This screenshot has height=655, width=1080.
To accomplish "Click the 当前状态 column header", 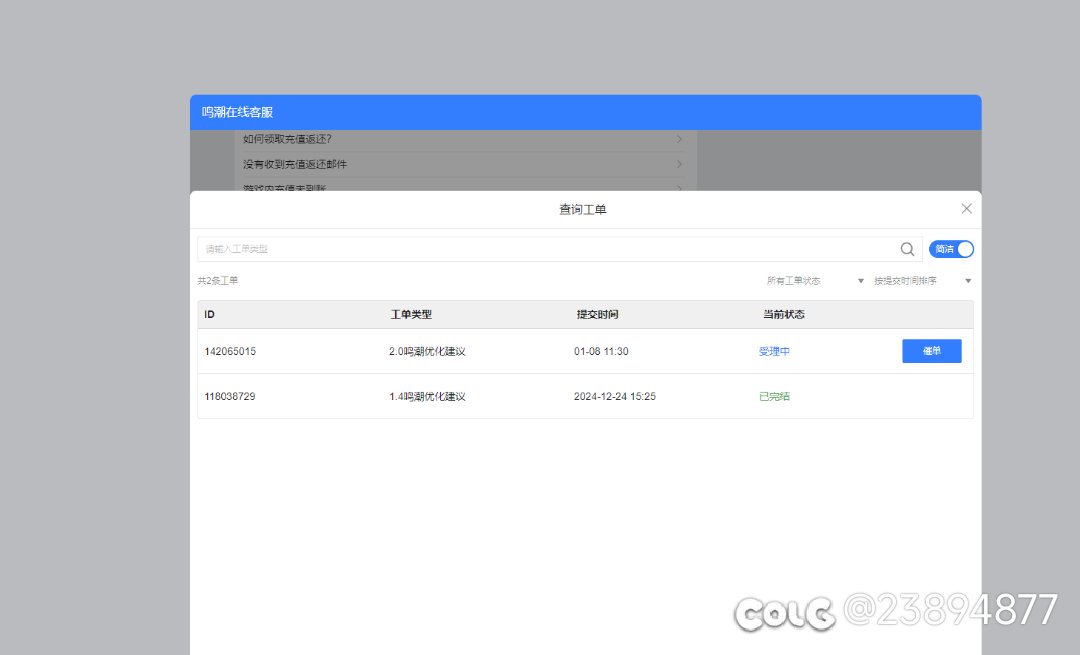I will 784,315.
